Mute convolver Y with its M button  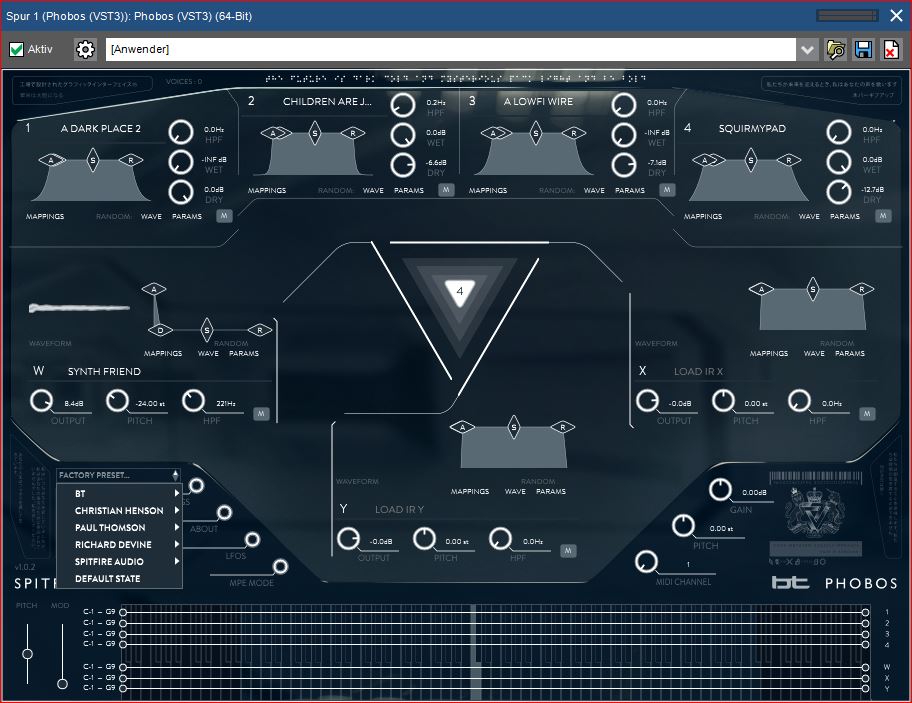568,551
